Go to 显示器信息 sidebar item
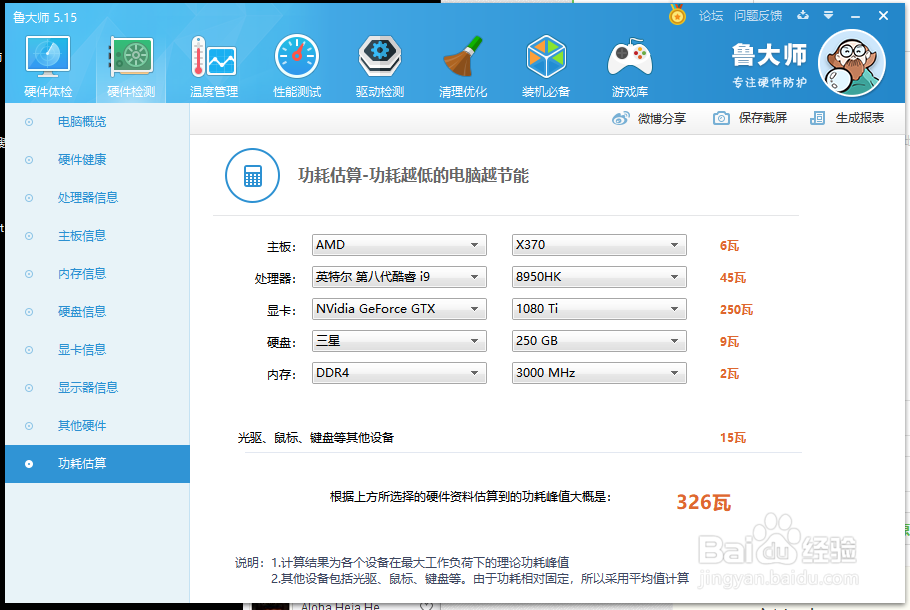910x610 pixels. (x=97, y=388)
